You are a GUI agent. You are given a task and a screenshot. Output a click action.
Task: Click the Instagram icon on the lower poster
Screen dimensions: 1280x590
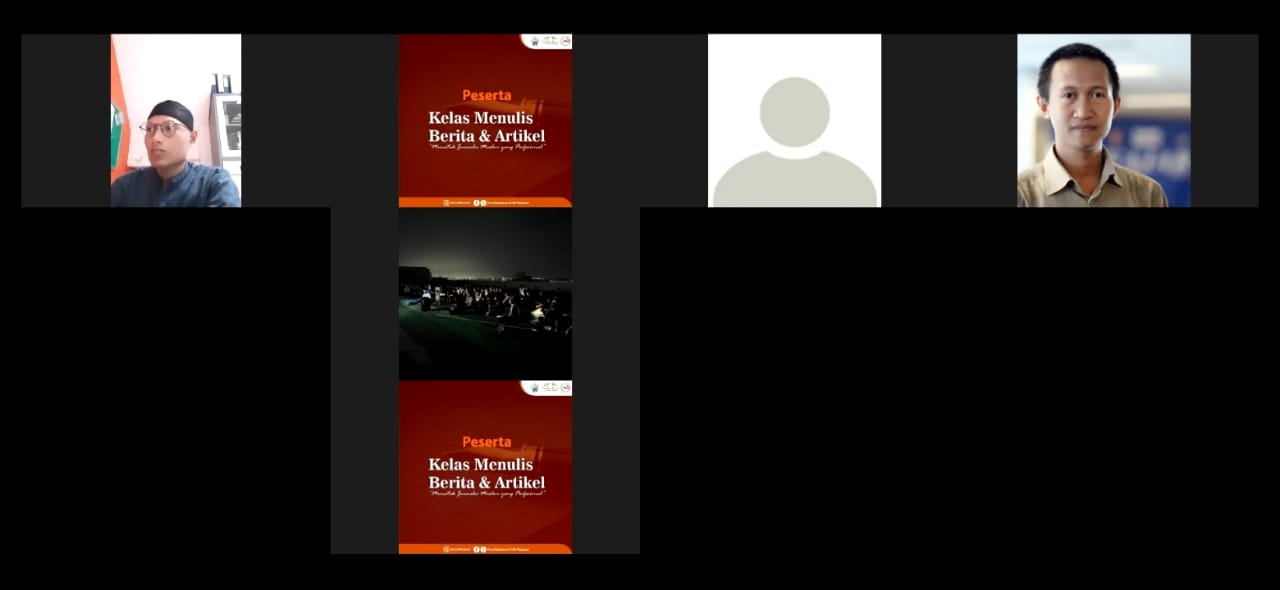point(446,548)
